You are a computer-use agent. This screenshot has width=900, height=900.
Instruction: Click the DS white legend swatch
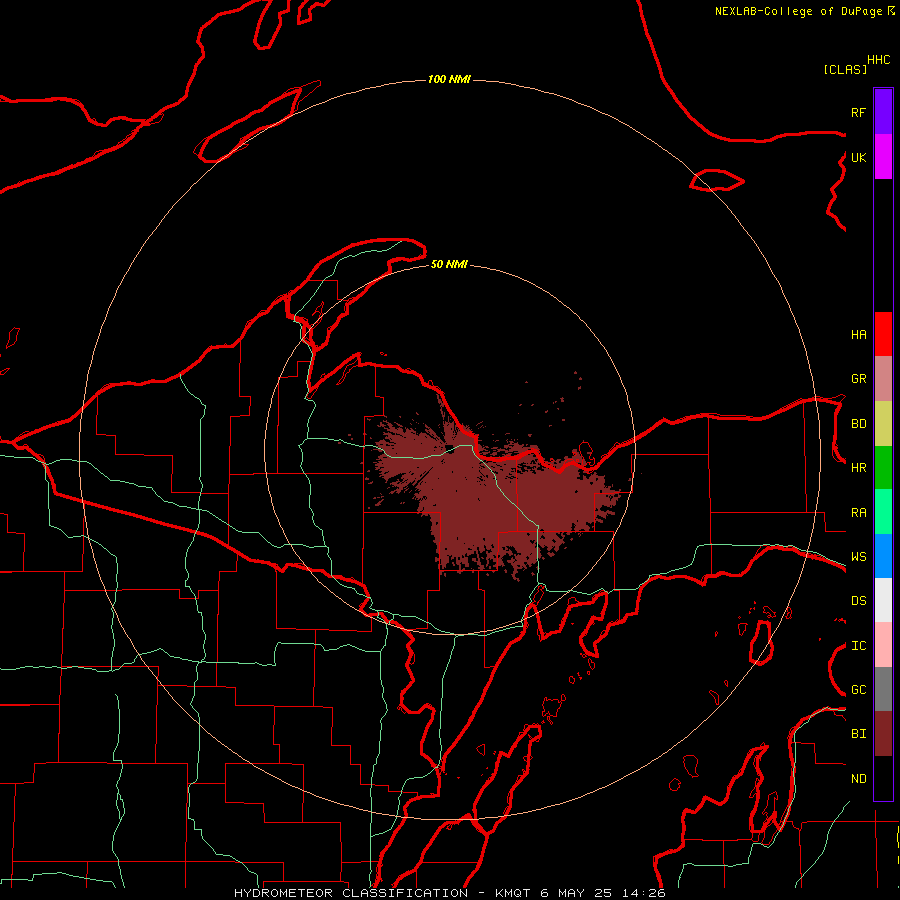[883, 600]
